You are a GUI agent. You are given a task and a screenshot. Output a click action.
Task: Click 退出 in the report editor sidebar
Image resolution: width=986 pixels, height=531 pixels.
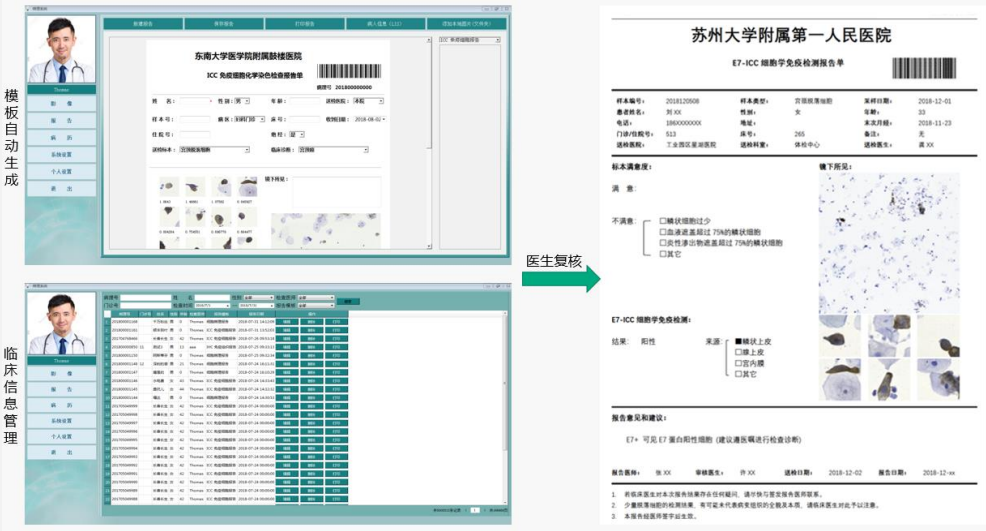(62, 189)
